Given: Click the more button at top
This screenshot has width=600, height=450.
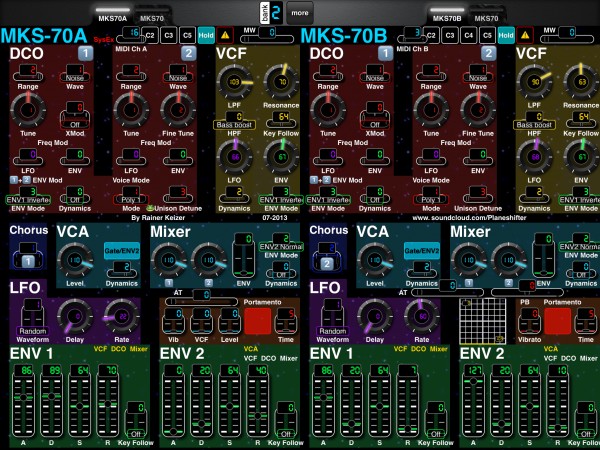Looking at the screenshot, I should (x=300, y=13).
